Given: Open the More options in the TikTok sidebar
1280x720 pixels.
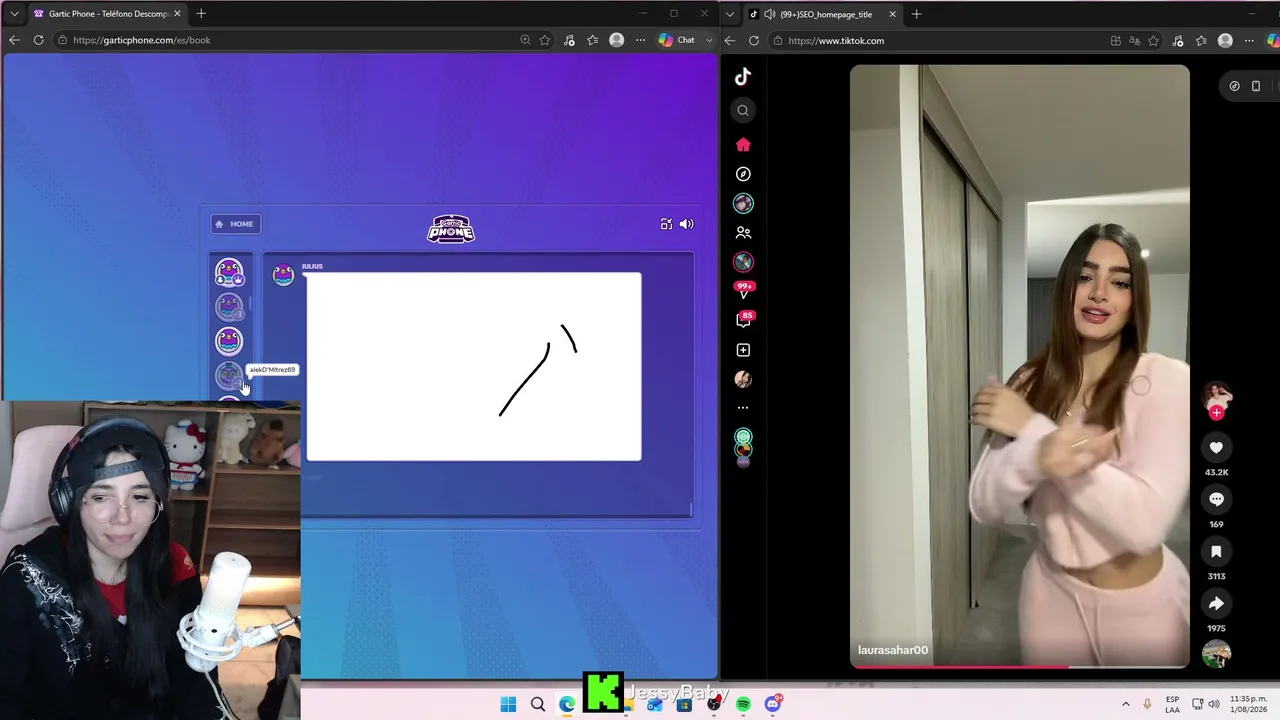Looking at the screenshot, I should [743, 408].
